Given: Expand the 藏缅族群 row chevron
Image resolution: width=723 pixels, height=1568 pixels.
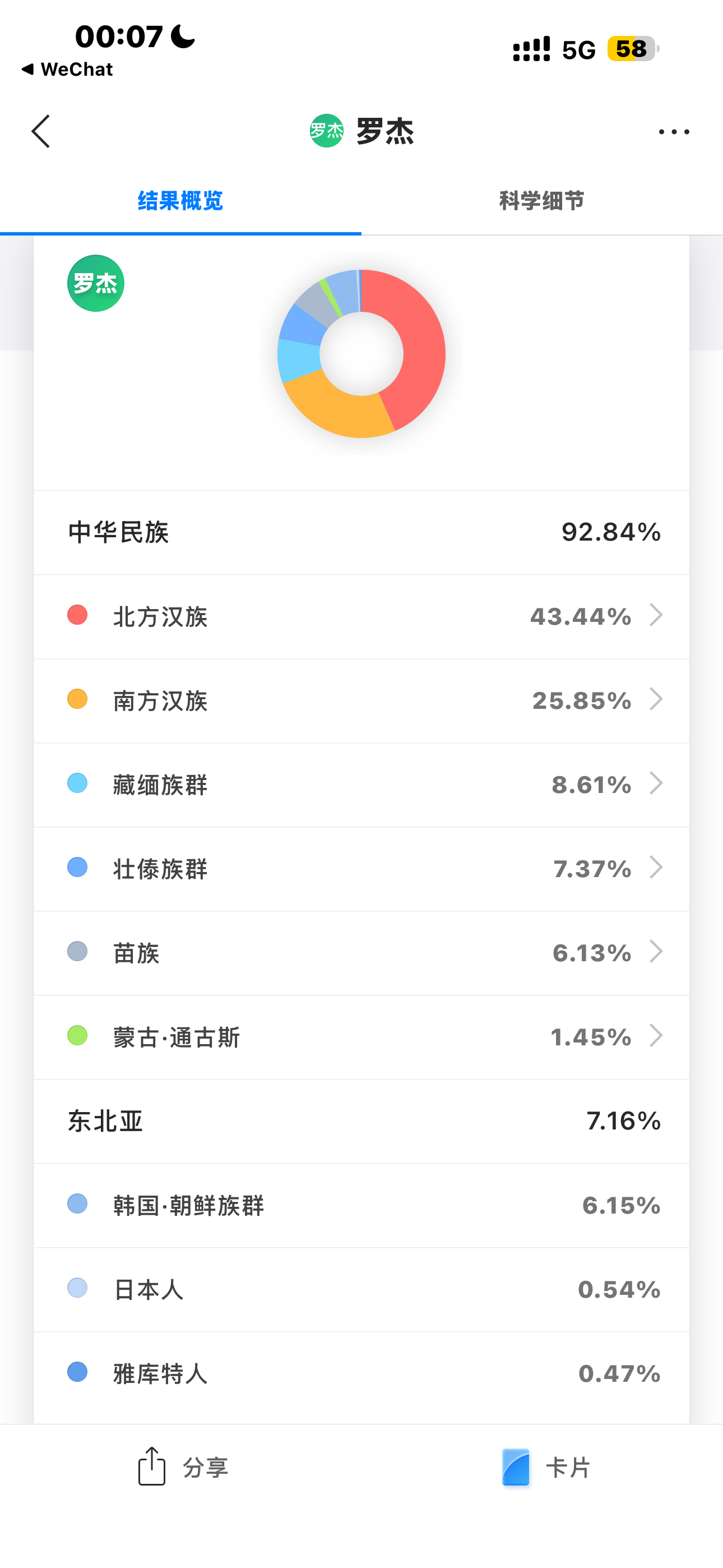Looking at the screenshot, I should coord(655,783).
